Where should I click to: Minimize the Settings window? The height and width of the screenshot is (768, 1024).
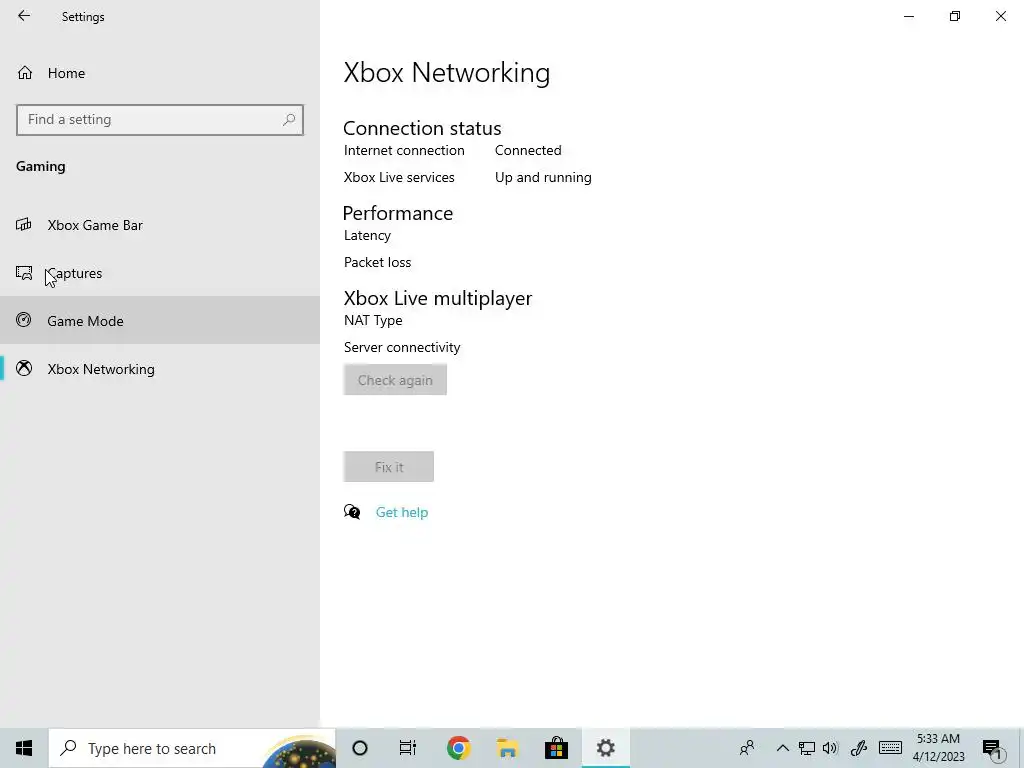pyautogui.click(x=908, y=16)
